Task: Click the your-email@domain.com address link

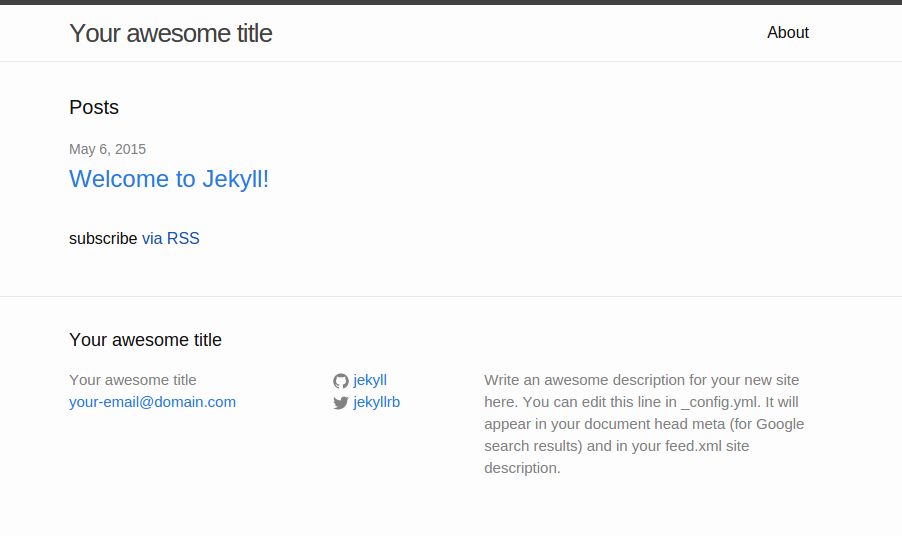Action: coord(152,402)
